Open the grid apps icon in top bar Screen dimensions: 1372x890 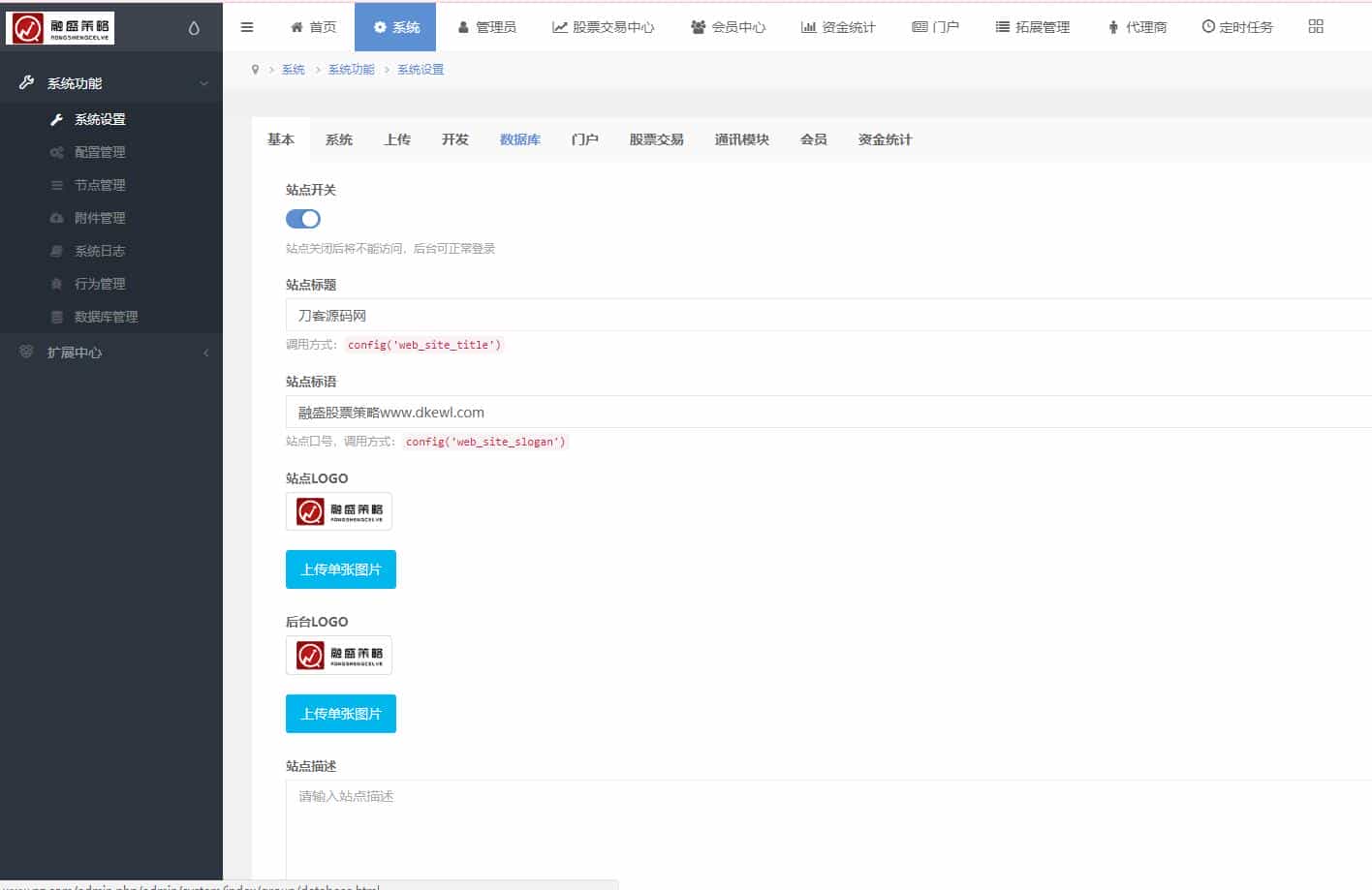[x=1315, y=27]
